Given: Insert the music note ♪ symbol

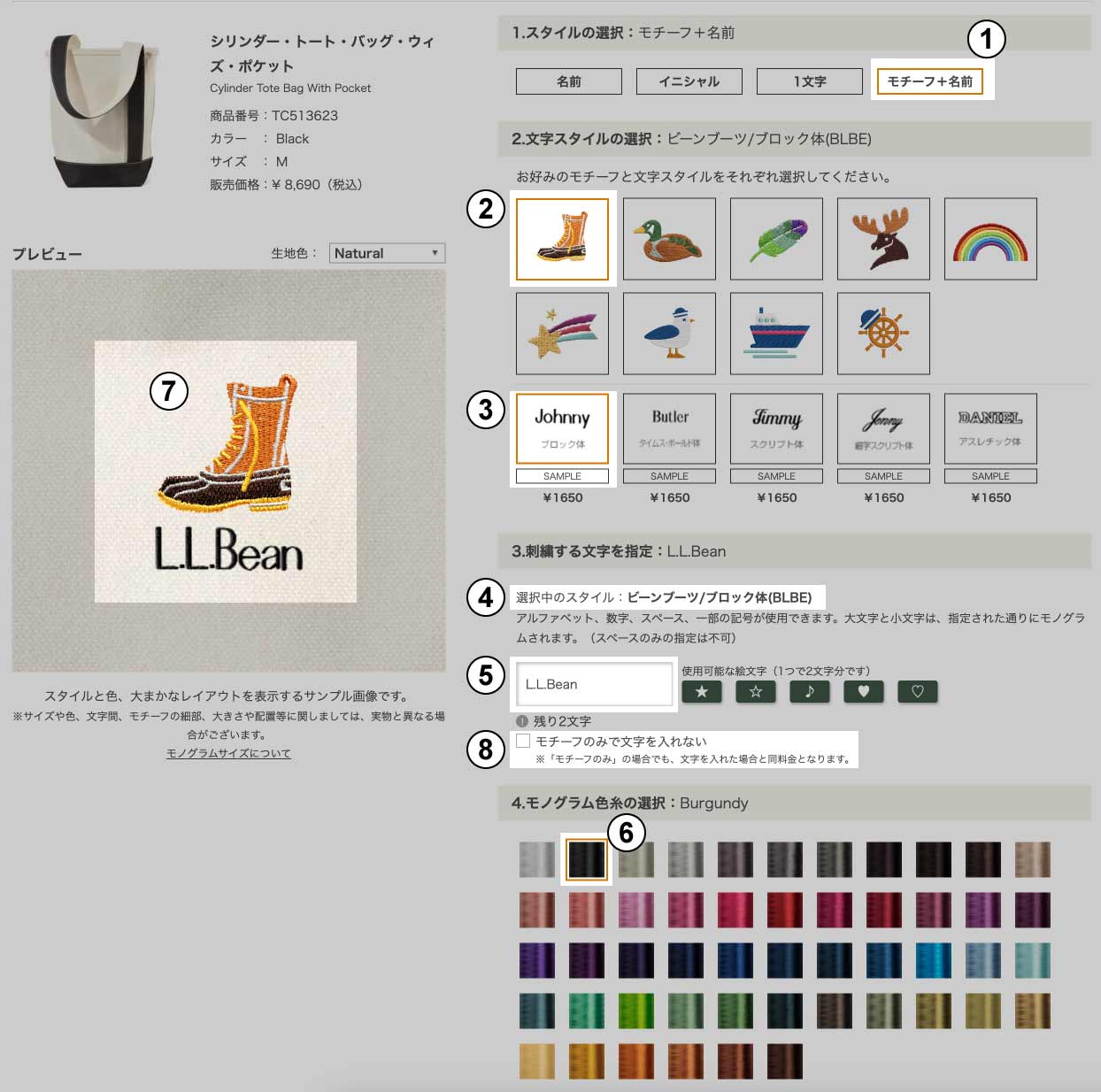Looking at the screenshot, I should coord(810,692).
